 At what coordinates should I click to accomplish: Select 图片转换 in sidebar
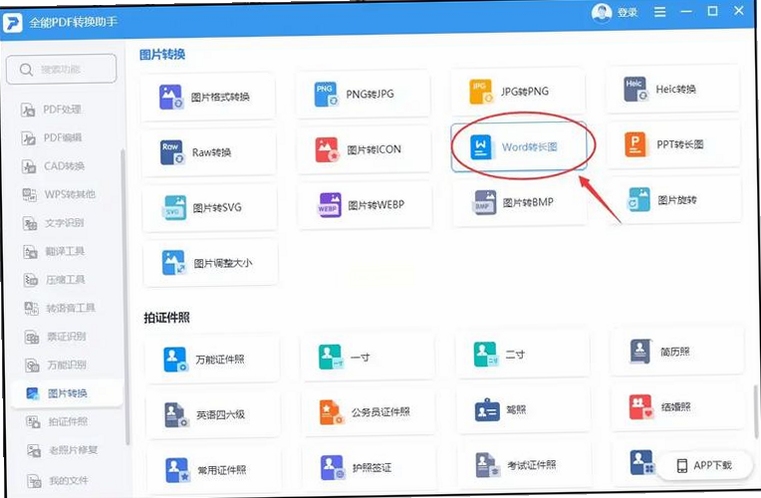(67, 393)
